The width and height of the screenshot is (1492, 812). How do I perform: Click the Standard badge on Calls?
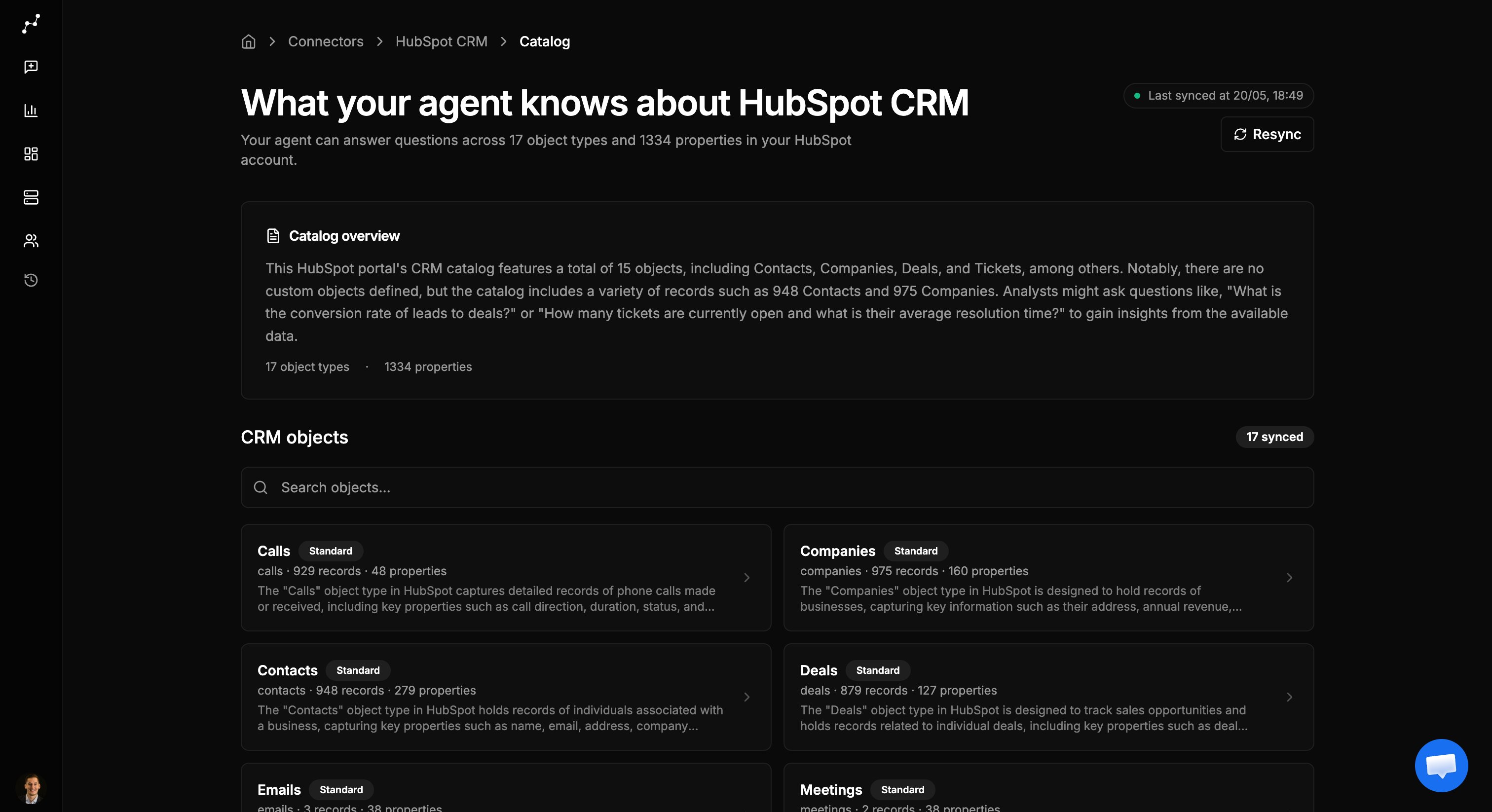click(x=331, y=551)
